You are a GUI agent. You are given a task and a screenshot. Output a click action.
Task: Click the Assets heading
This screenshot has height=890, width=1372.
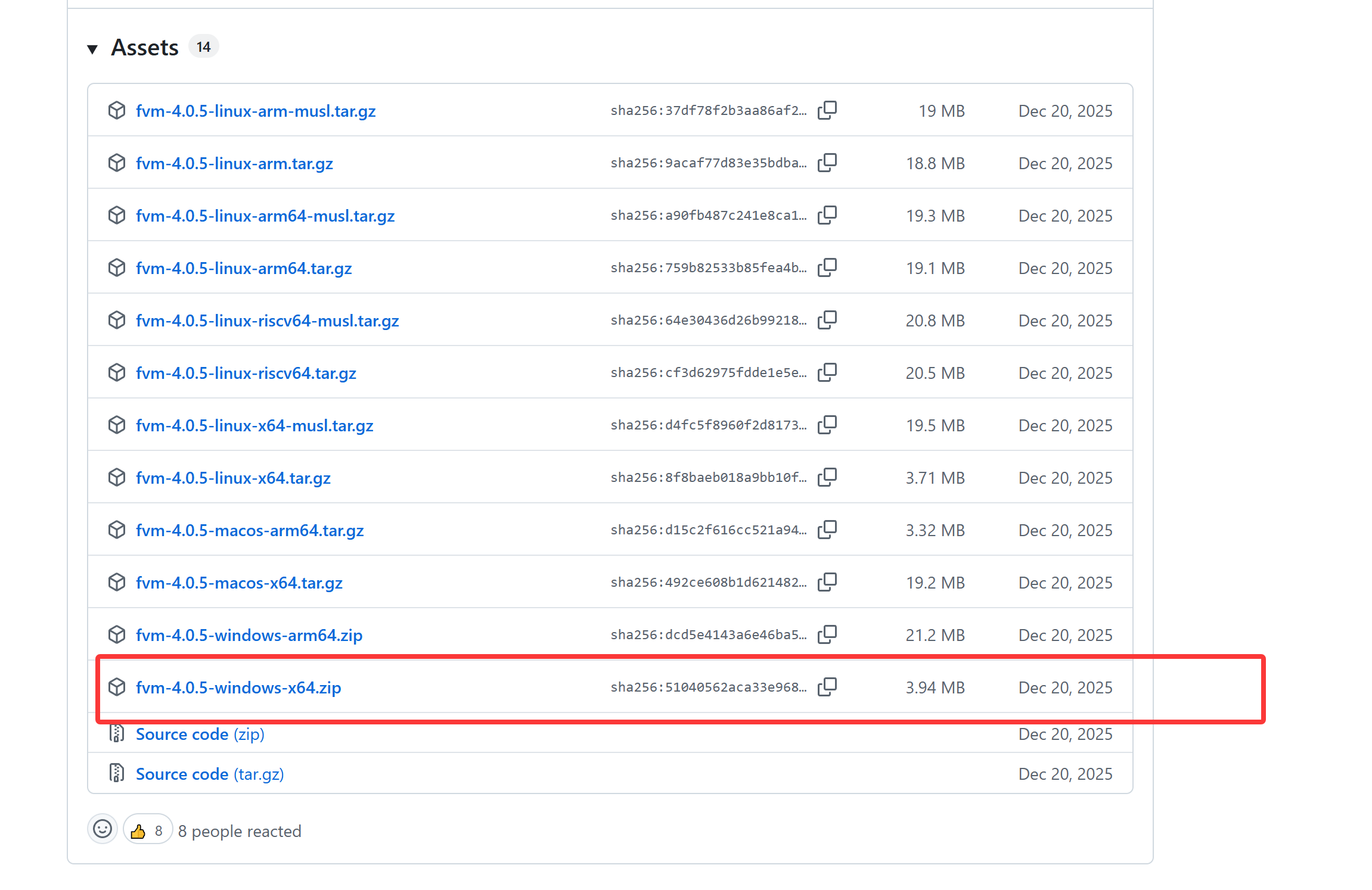point(145,48)
